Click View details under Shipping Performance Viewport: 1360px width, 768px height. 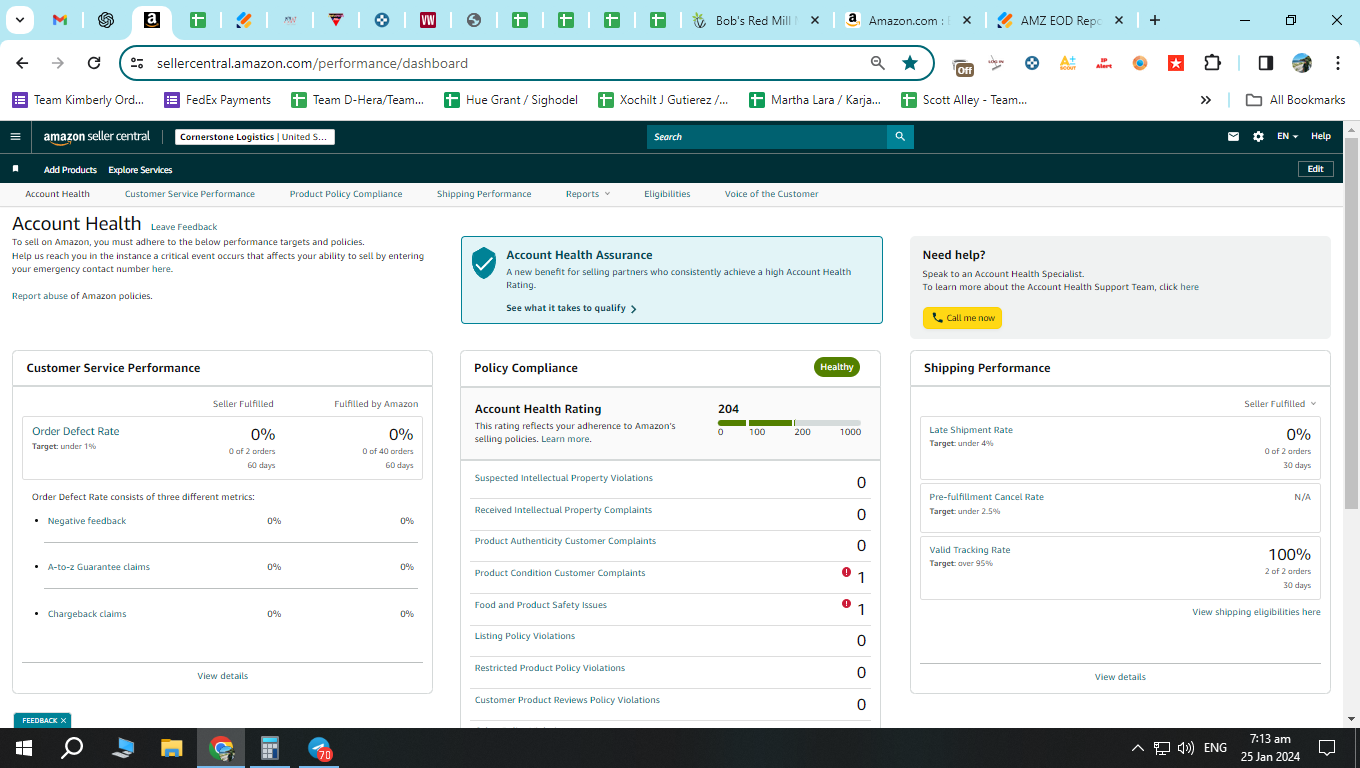pos(1120,677)
